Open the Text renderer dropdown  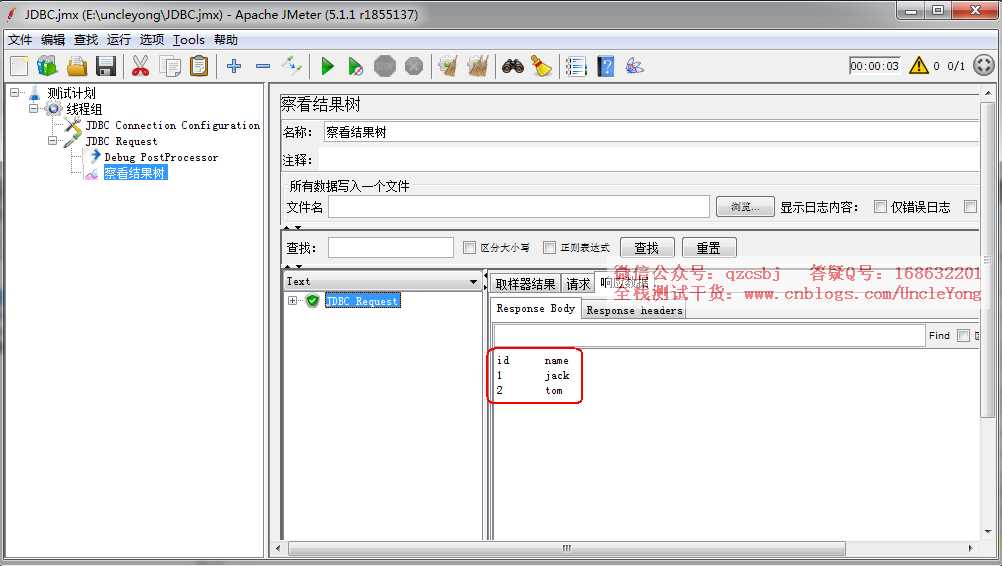(383, 282)
